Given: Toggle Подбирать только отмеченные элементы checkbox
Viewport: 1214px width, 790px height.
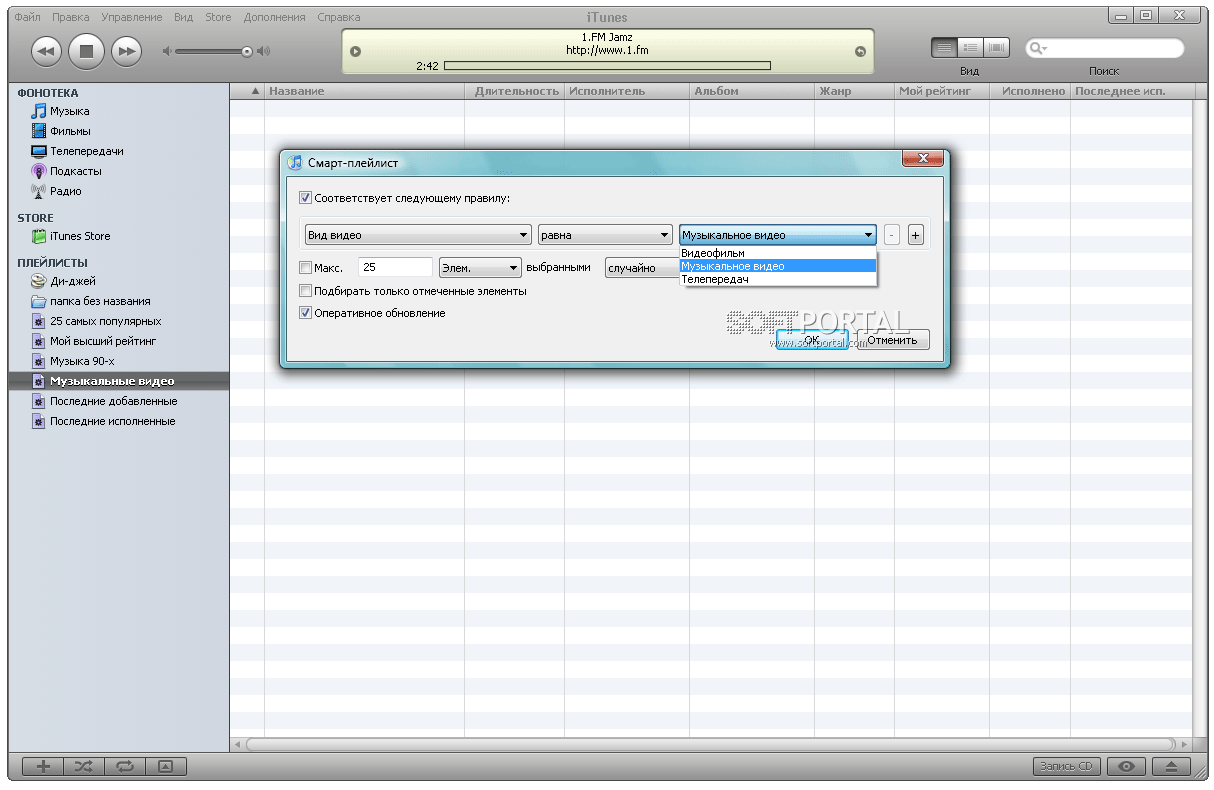Looking at the screenshot, I should click(x=306, y=291).
